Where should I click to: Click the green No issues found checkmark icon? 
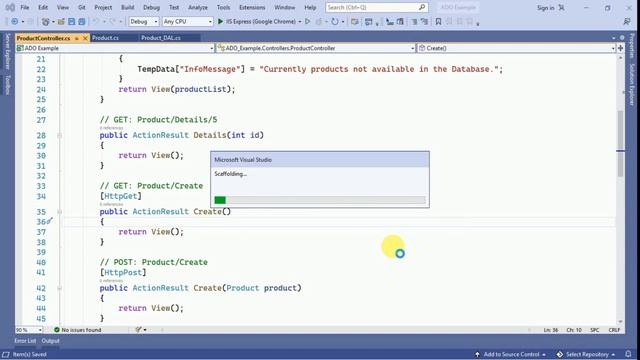(57, 329)
